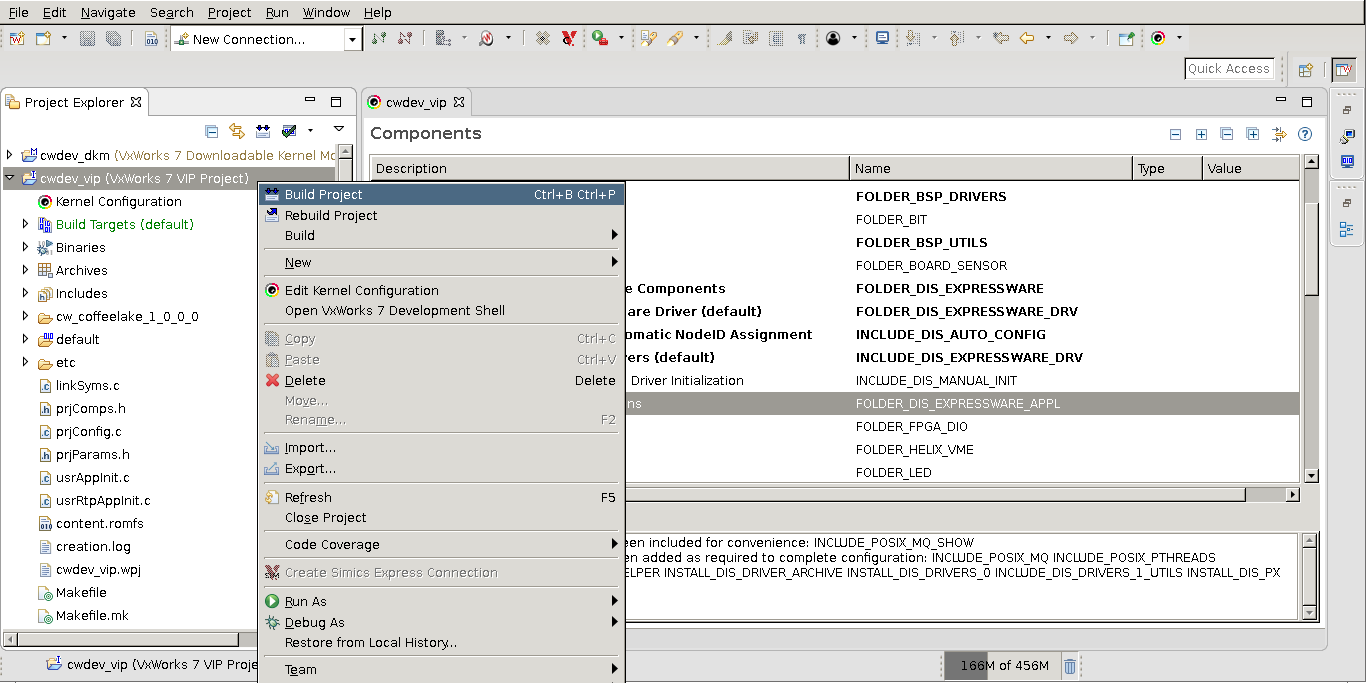Click the Wind River search magnifier icon
Screen dimensions: 1366x683
tap(487, 39)
